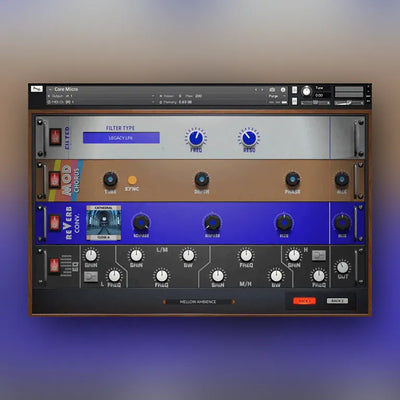Screen dimensions: 400x400
Task: Solo the instrument with S button
Action: (294, 90)
